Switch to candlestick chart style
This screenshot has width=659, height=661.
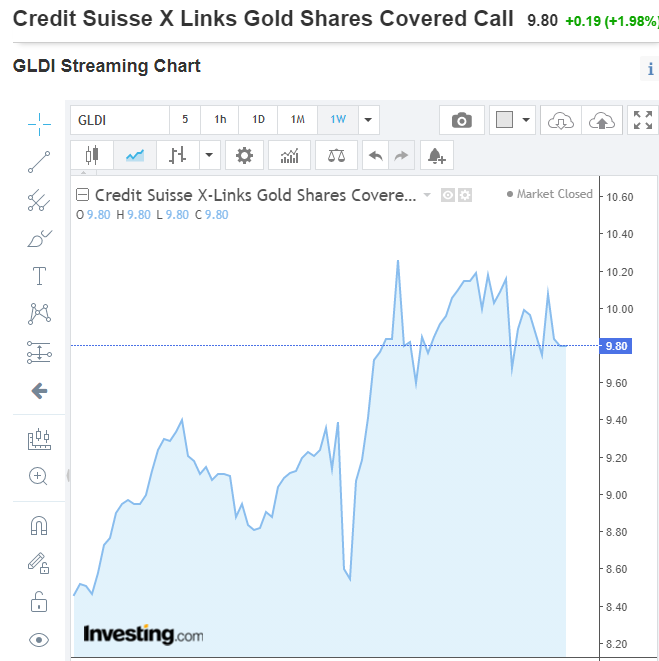tap(92, 156)
